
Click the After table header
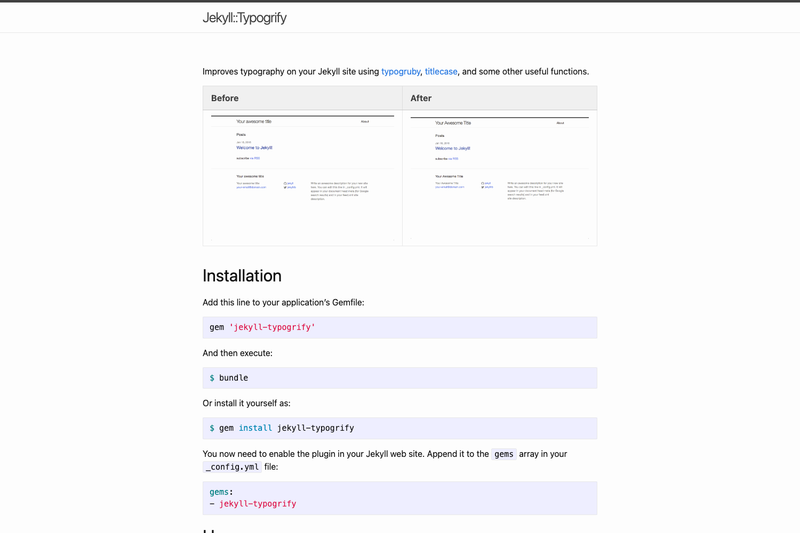click(x=499, y=98)
